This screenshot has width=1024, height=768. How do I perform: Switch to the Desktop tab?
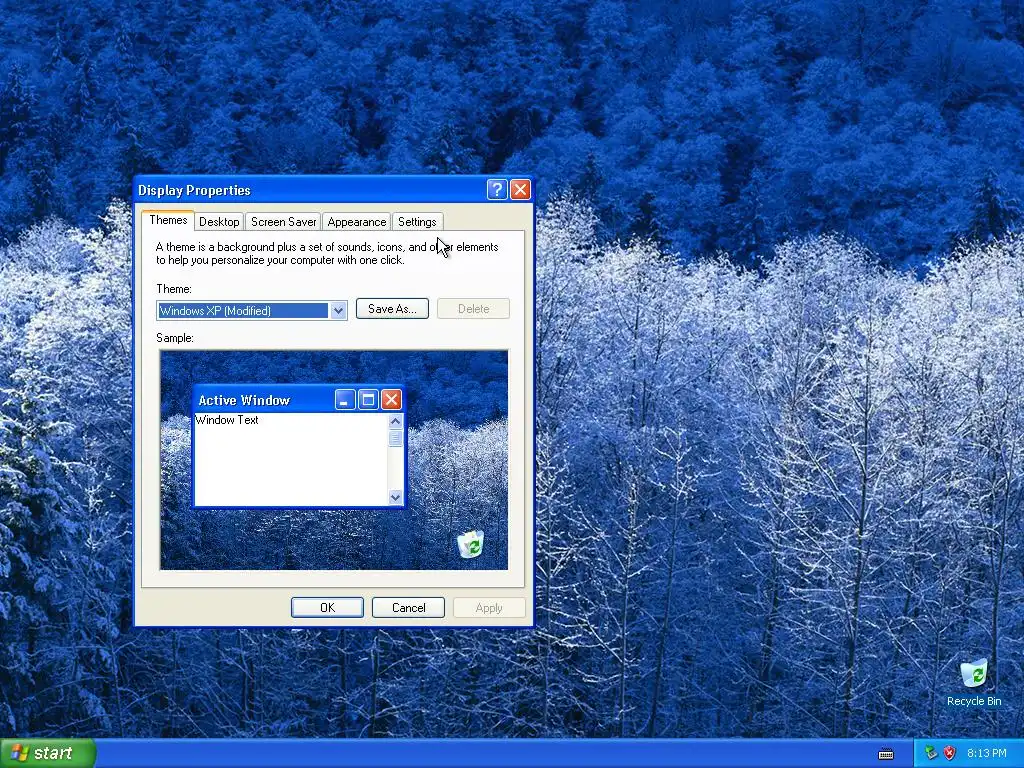click(x=219, y=221)
